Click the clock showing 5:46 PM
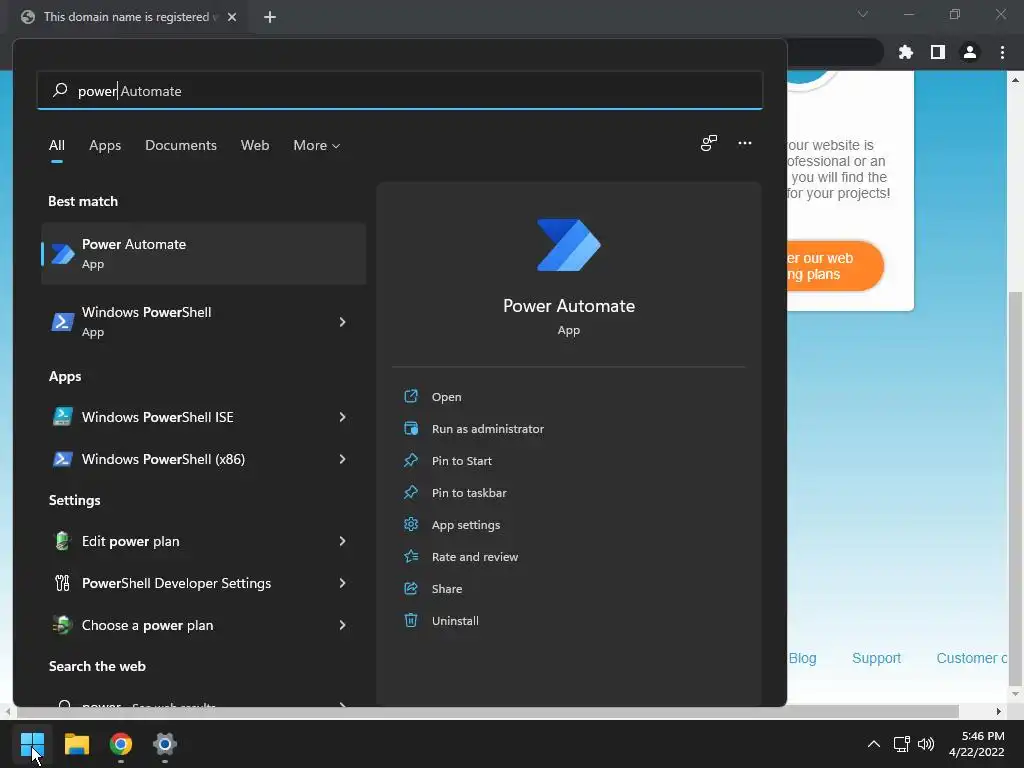The image size is (1024, 768). 983,736
